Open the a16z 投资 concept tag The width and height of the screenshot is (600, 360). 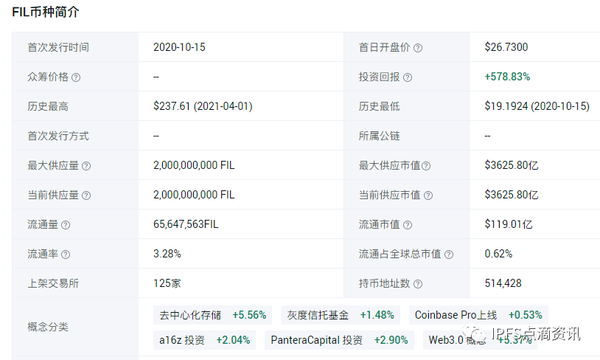pos(204,340)
